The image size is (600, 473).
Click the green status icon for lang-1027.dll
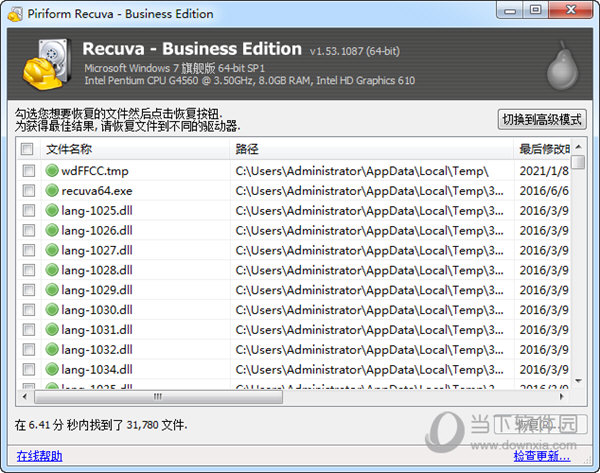coord(52,250)
